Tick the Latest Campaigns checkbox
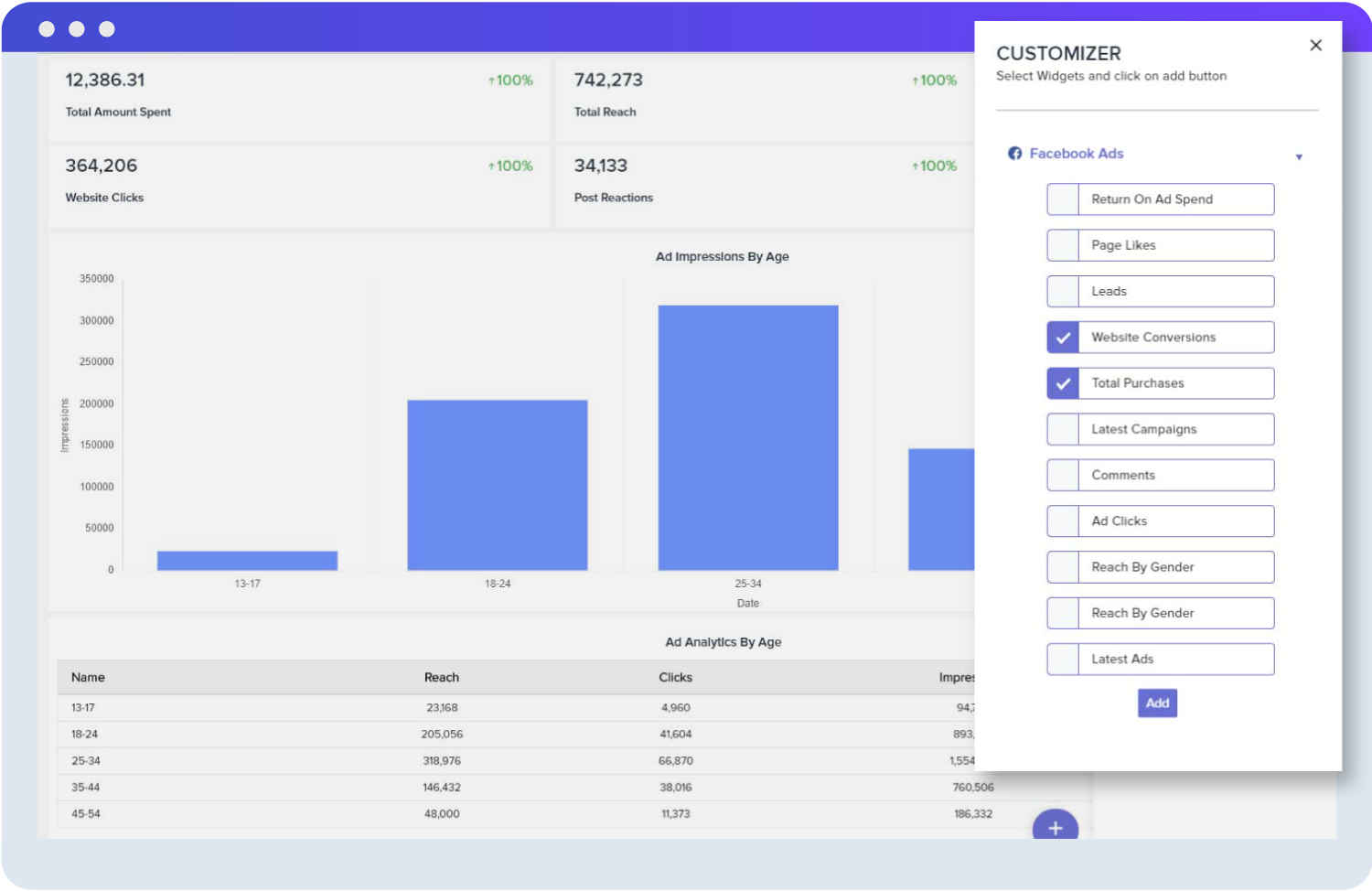 tap(1063, 429)
